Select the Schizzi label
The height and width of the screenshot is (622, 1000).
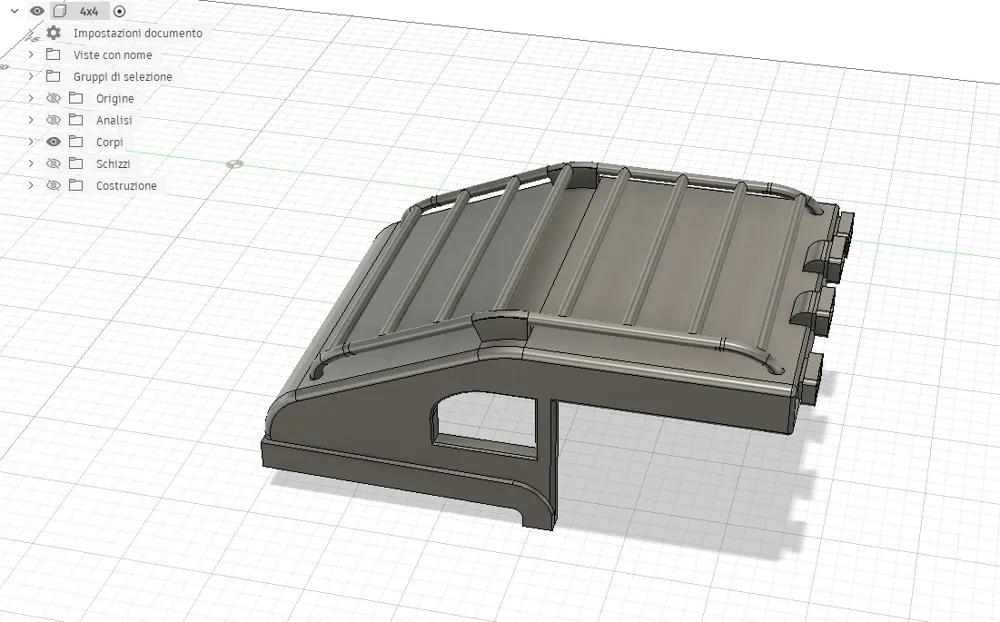pos(113,164)
